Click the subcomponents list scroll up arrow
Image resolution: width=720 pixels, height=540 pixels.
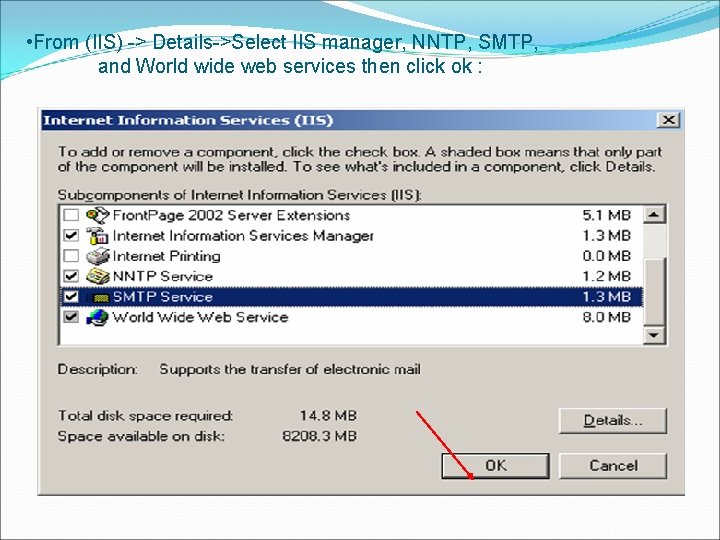[x=654, y=214]
